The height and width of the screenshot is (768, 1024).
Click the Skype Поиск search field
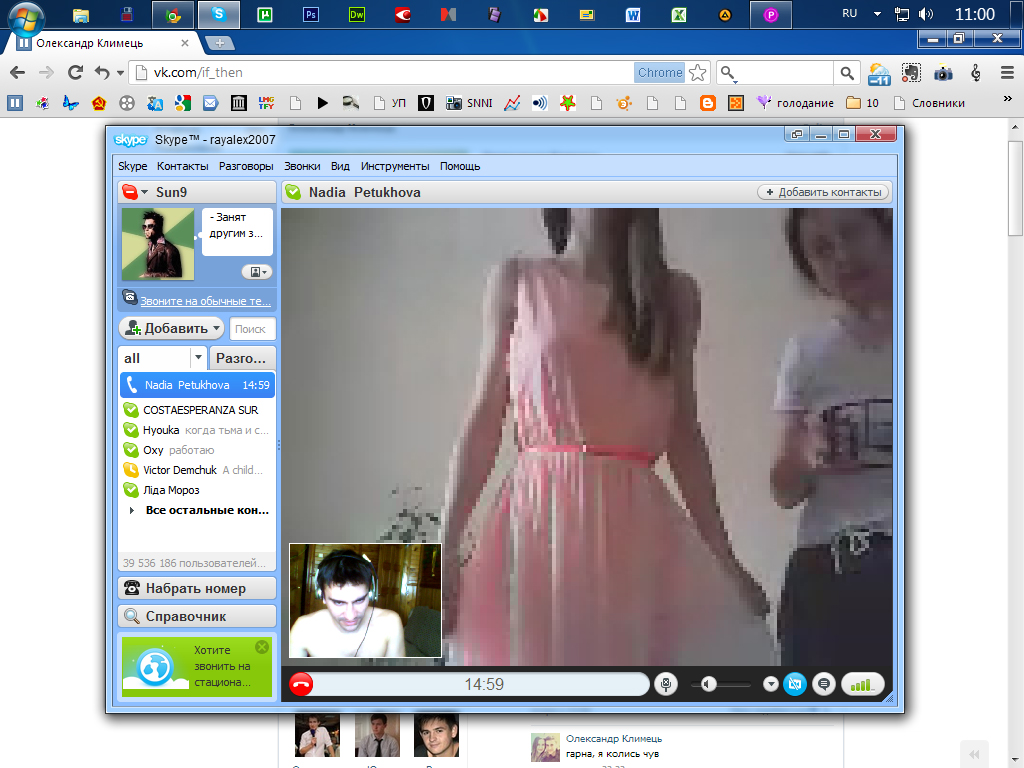click(x=252, y=329)
